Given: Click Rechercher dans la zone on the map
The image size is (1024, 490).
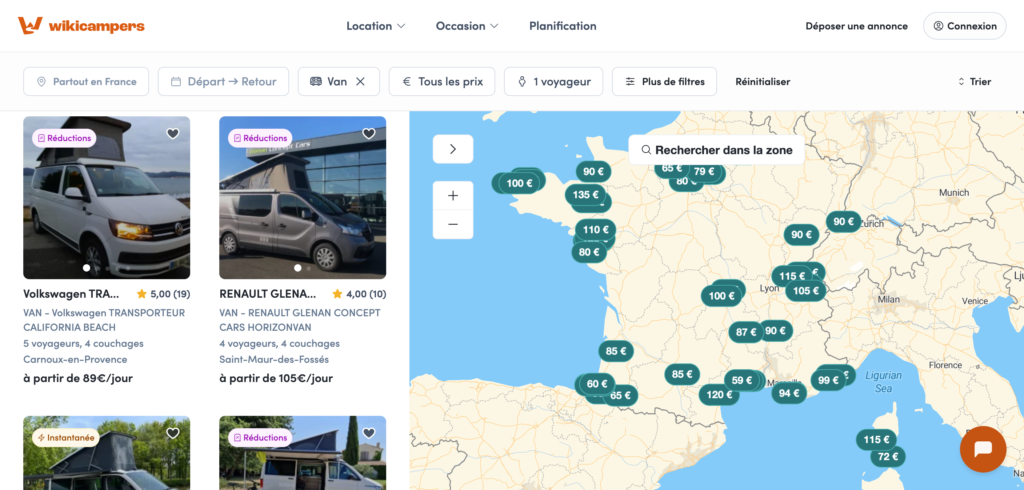Looking at the screenshot, I should [x=716, y=150].
